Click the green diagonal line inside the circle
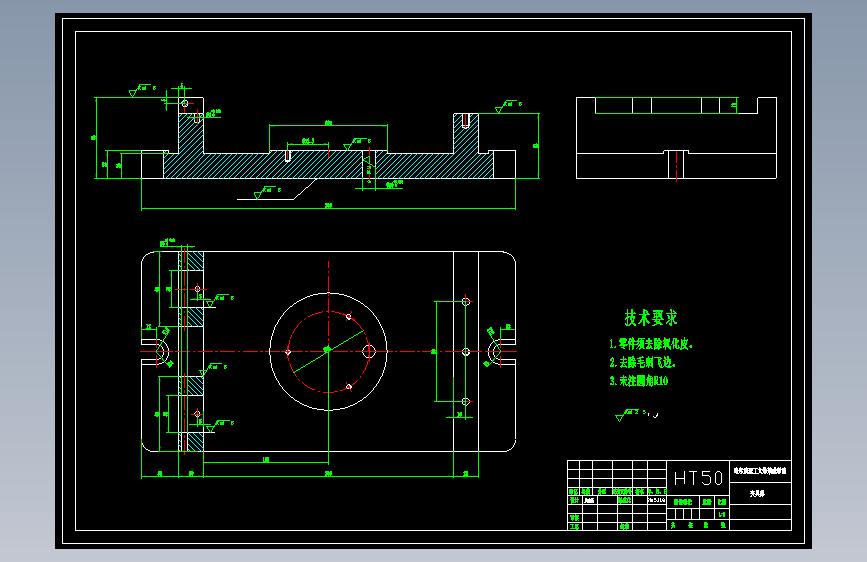 328,351
